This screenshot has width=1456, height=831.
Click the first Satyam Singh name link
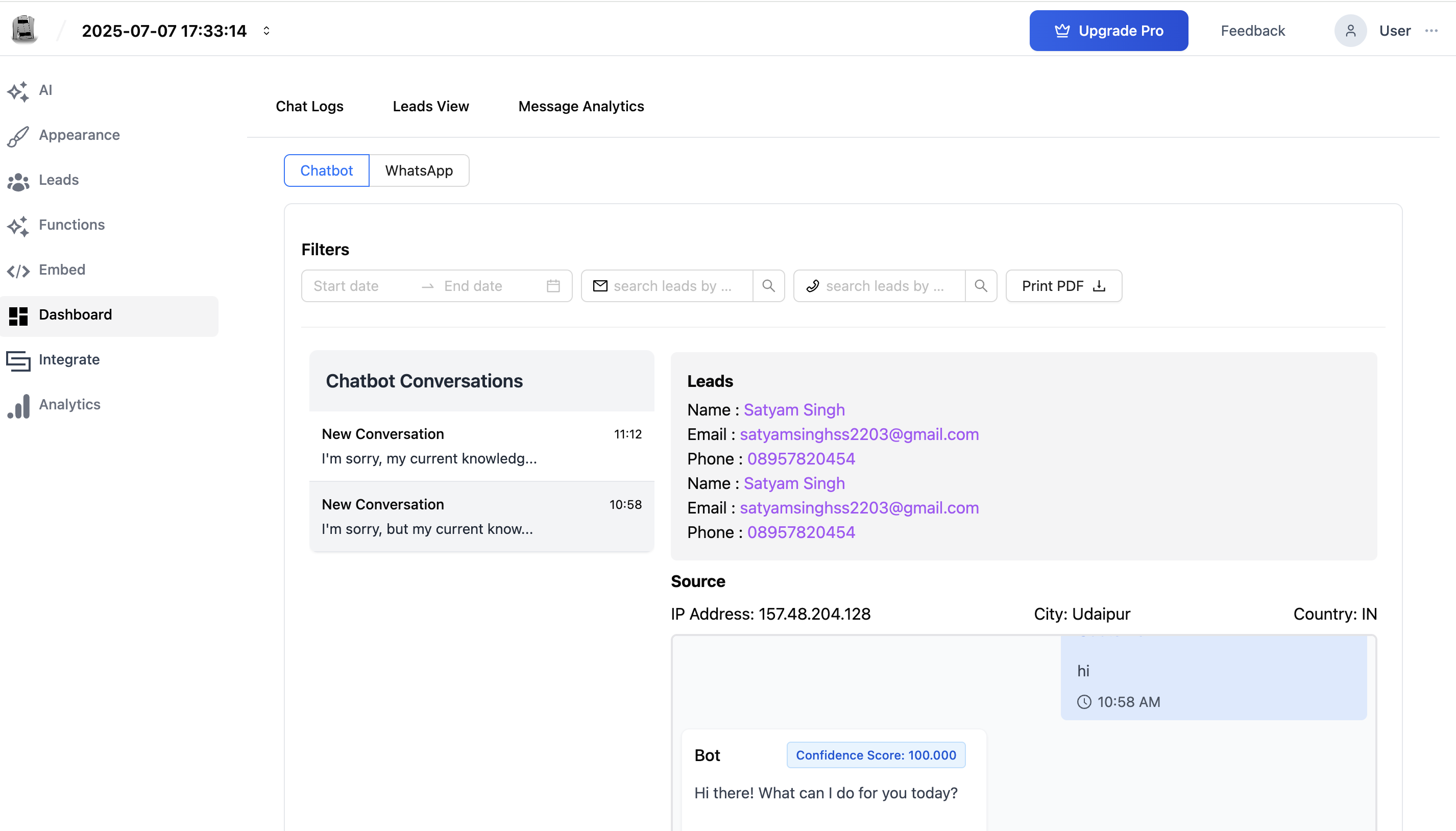click(794, 410)
